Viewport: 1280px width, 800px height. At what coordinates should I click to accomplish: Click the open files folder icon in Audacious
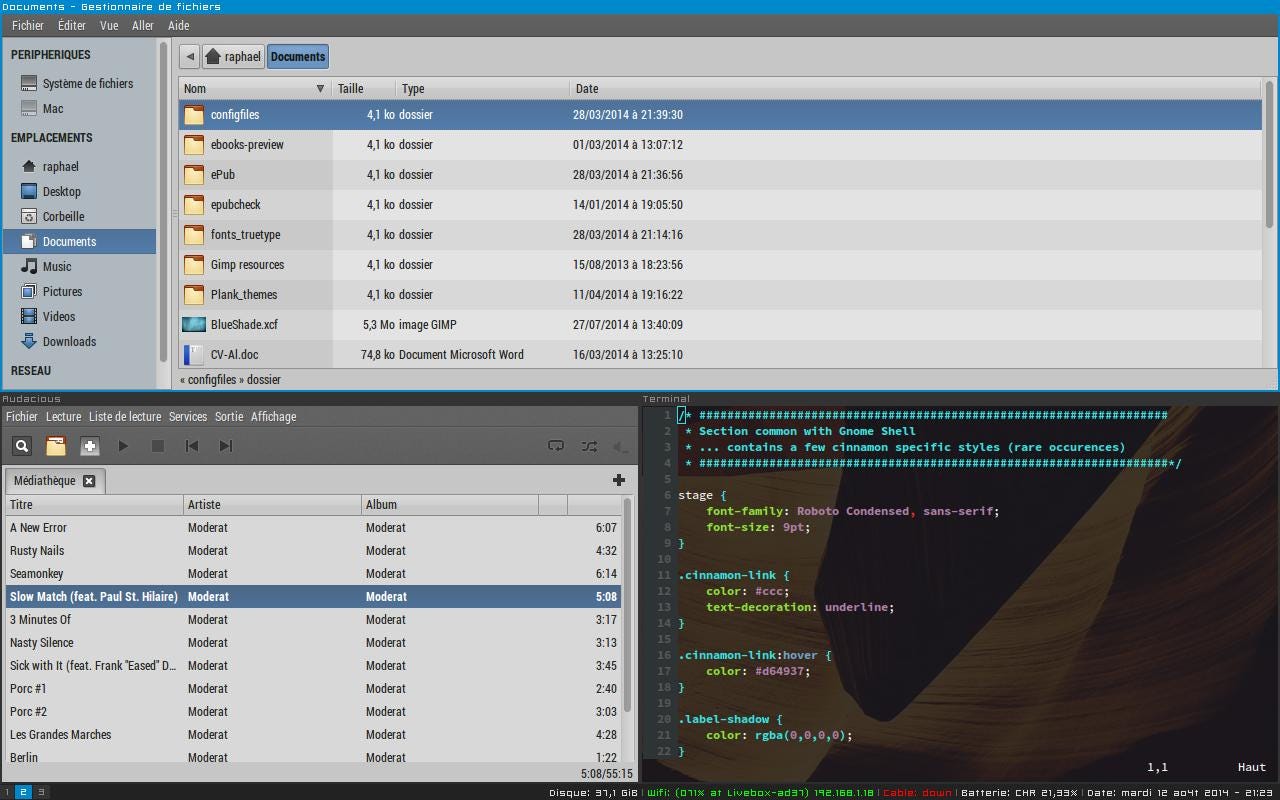click(x=56, y=446)
